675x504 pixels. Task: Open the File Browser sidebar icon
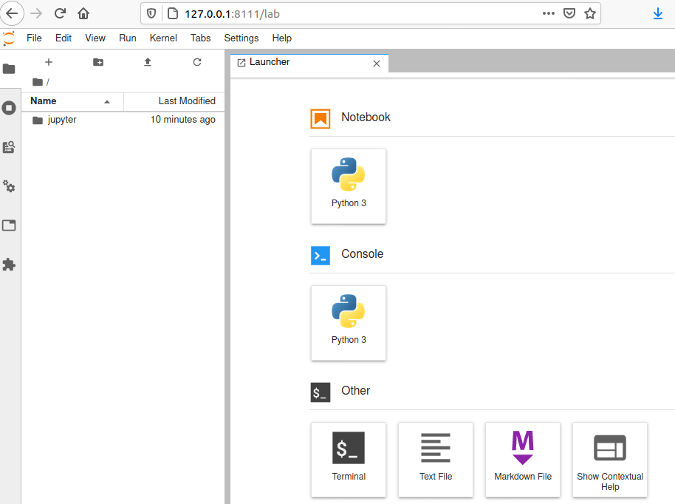(x=9, y=69)
